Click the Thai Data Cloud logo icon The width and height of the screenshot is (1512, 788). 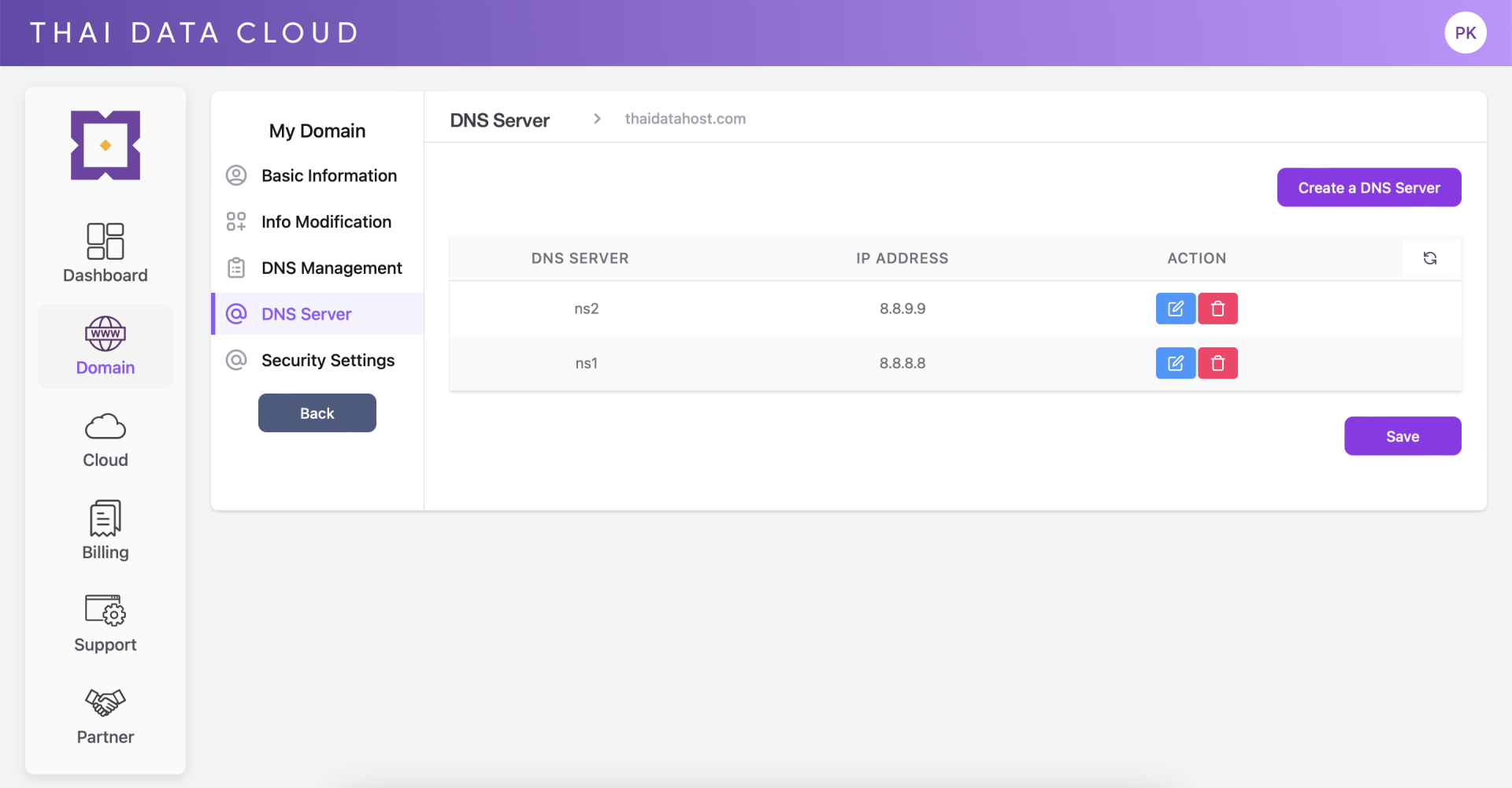105,146
